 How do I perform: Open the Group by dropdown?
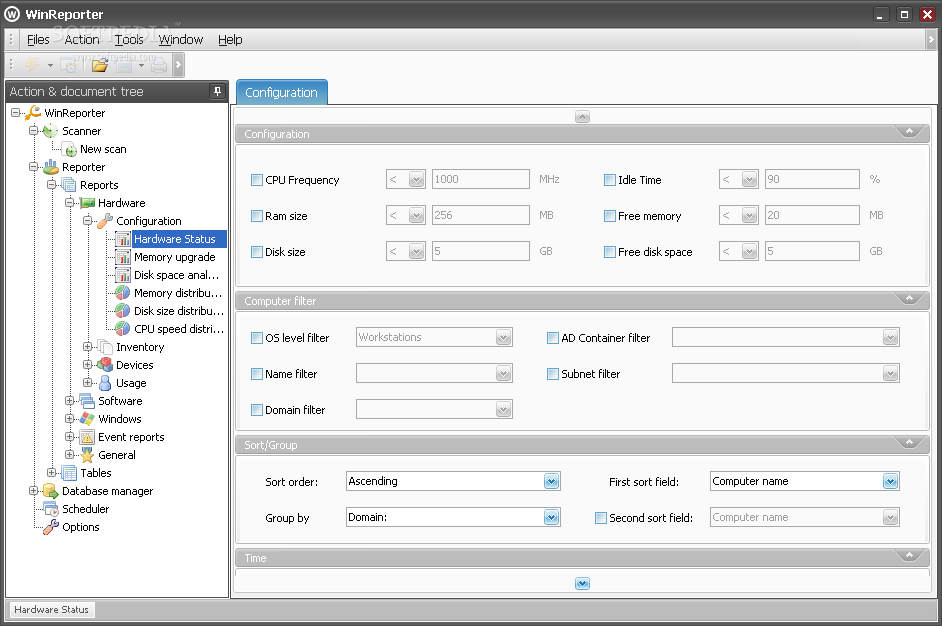552,517
